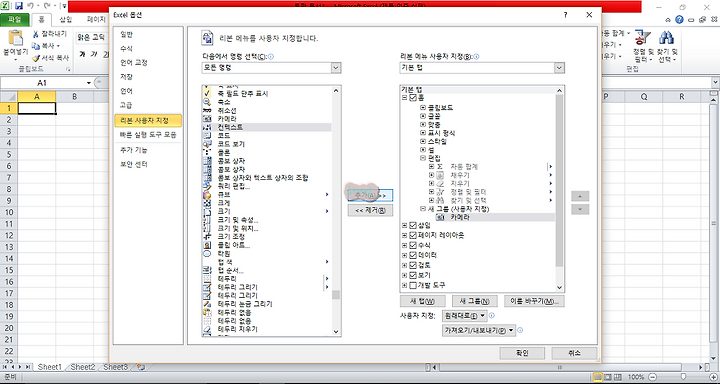Toggle the 홈 tab checkbox in ribbon tree
The image size is (720, 384).
pyautogui.click(x=412, y=98)
